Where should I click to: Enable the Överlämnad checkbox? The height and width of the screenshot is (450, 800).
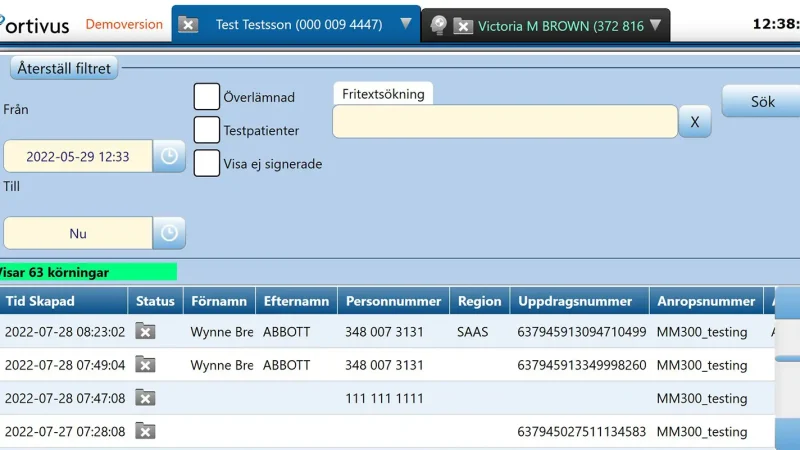(207, 97)
